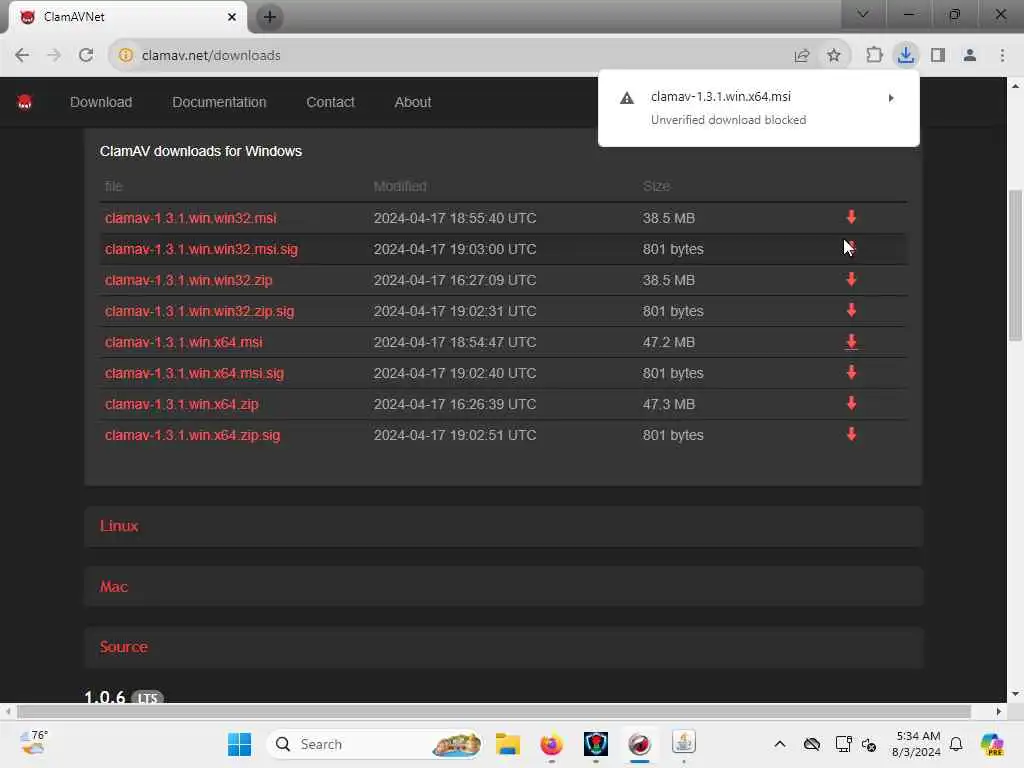Open a new browser tab

coord(269,17)
